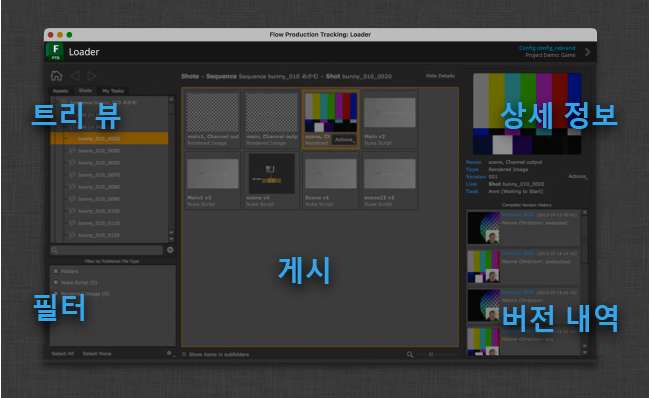The height and width of the screenshot is (398, 649).
Task: Open the Version 005 link in version history
Action: tap(517, 215)
